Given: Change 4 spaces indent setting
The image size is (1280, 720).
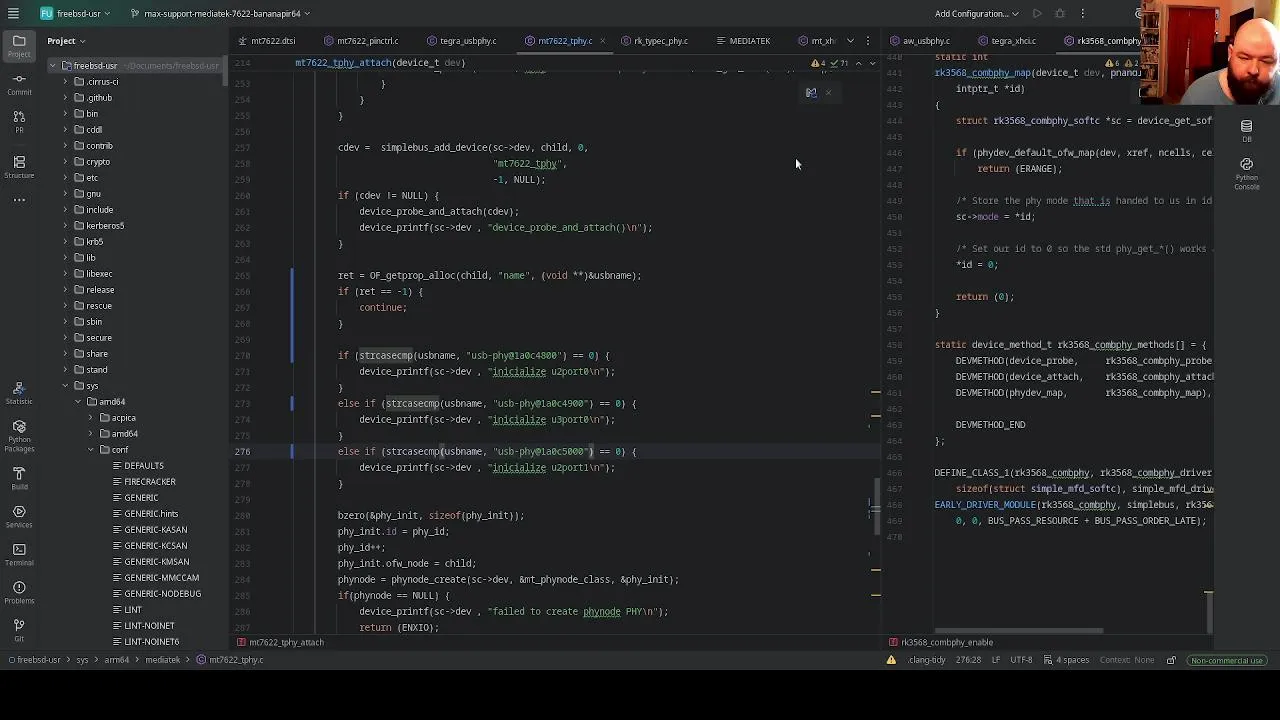Looking at the screenshot, I should coord(1066,660).
